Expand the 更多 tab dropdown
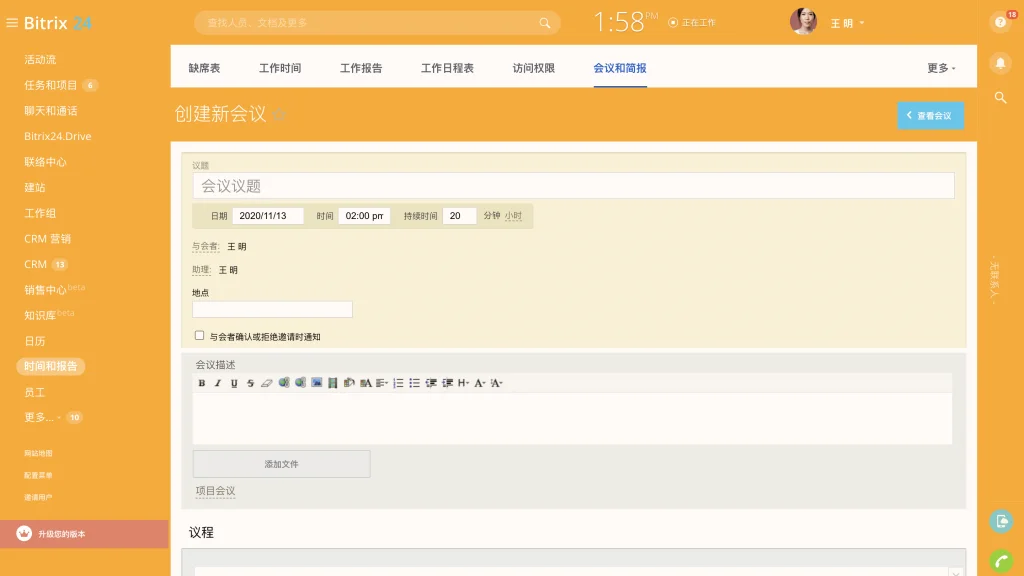Viewport: 1024px width, 576px height. pyautogui.click(x=941, y=68)
